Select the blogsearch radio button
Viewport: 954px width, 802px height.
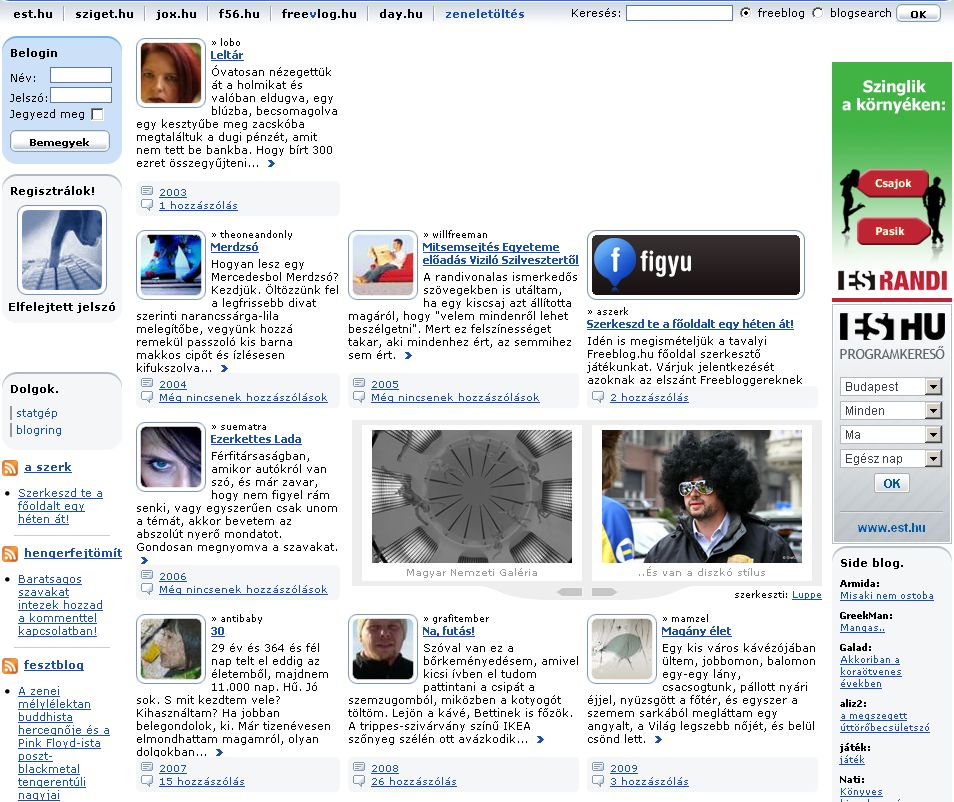[818, 13]
